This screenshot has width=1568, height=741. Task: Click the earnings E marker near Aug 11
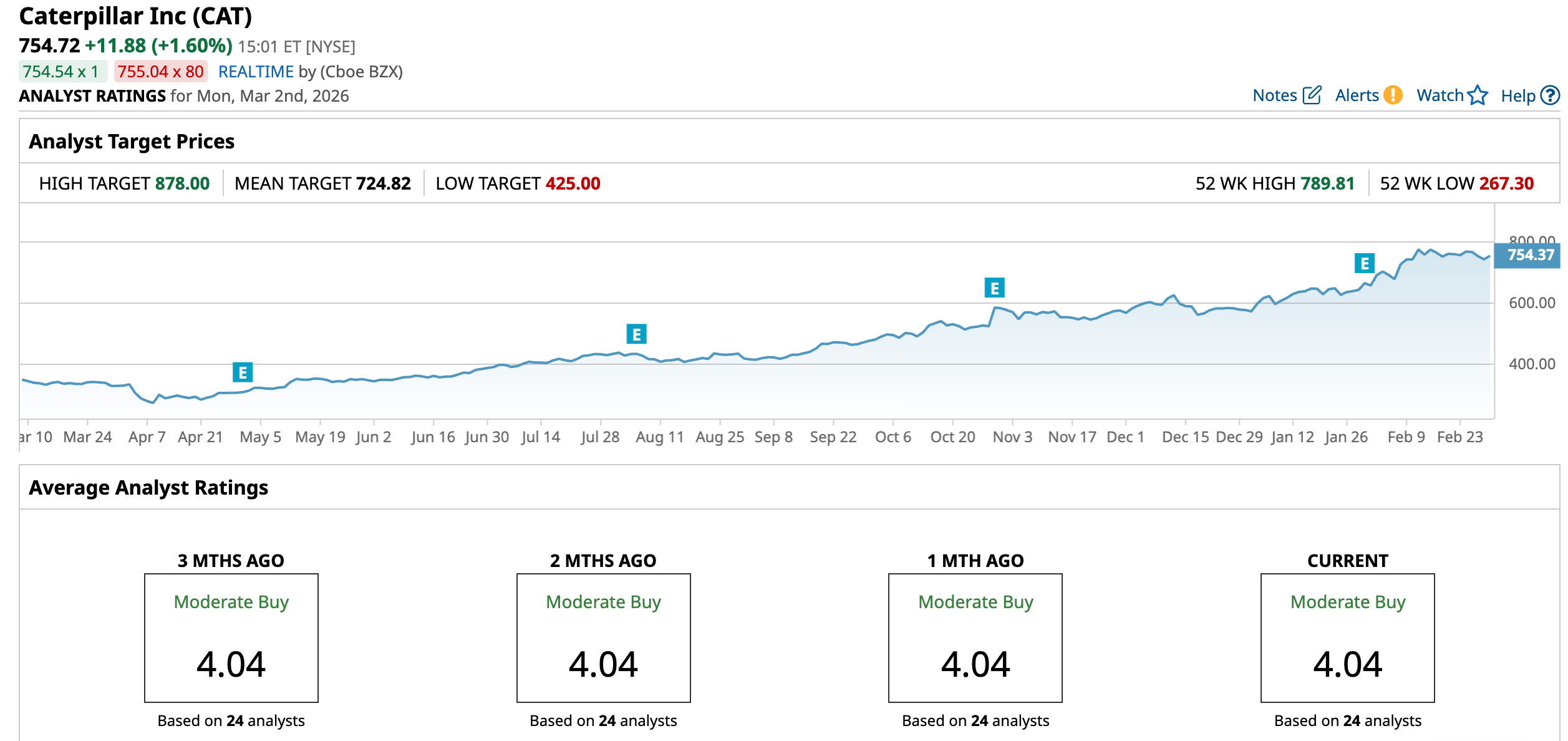click(636, 334)
